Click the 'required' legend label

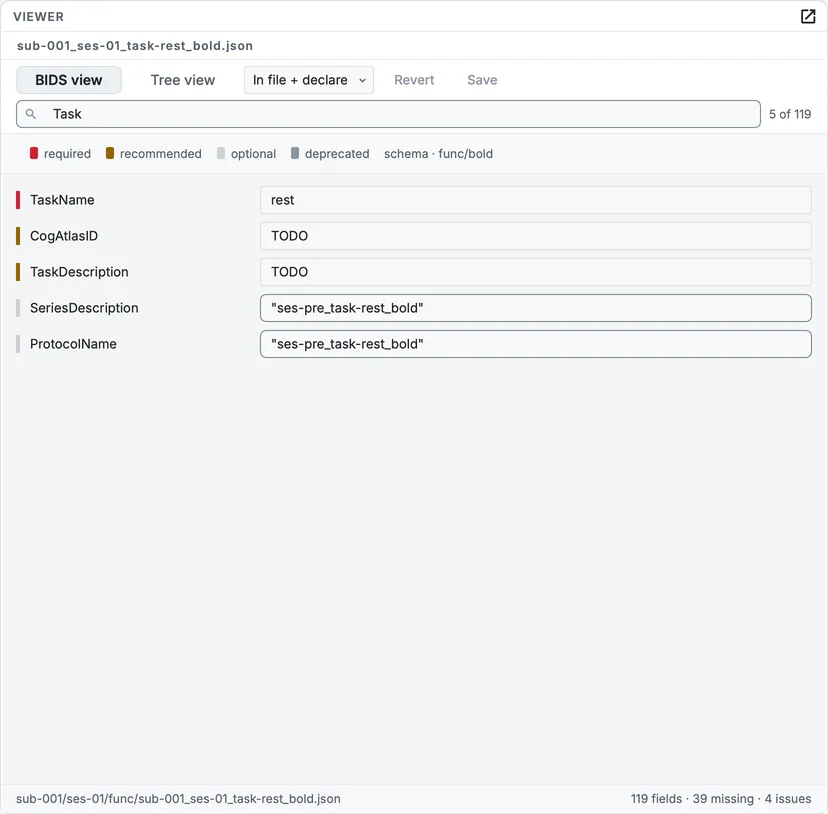[x=67, y=154]
